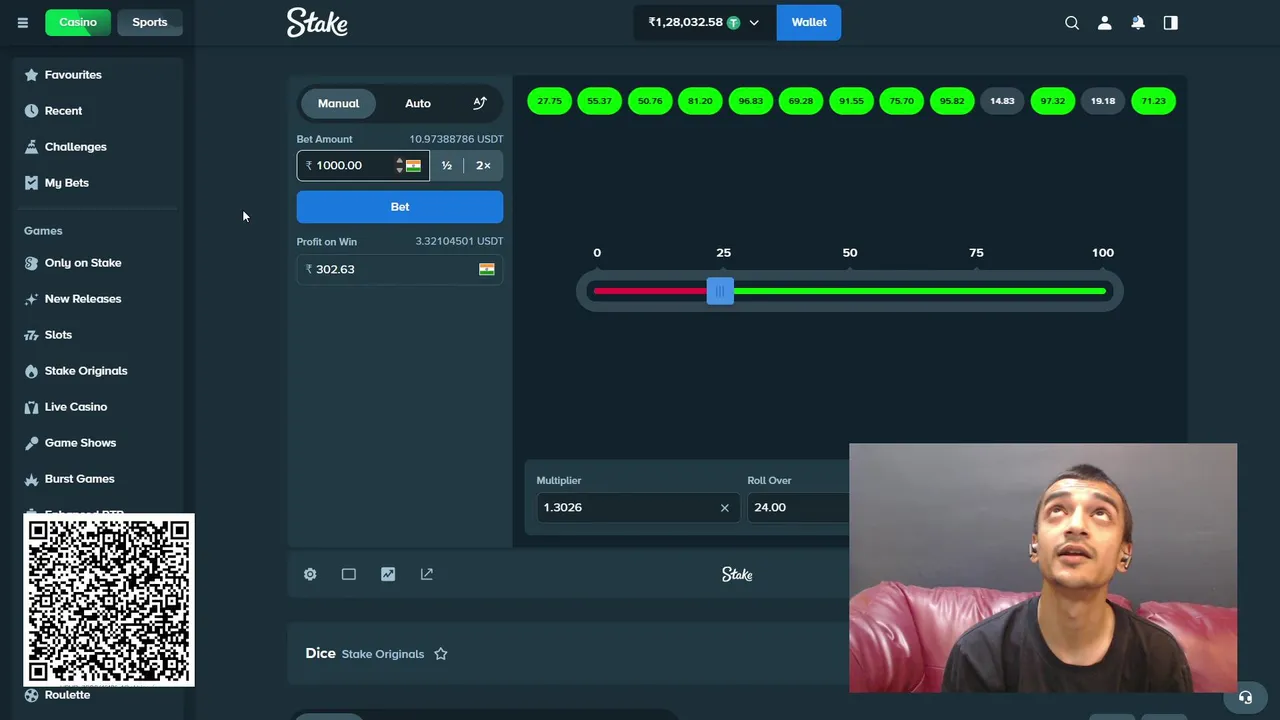Expand the balance currency dropdown

tap(704, 22)
